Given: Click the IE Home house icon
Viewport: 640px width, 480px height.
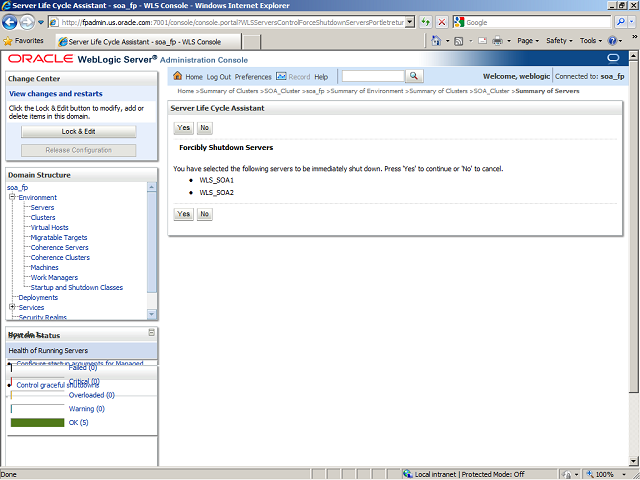Looking at the screenshot, I should click(438, 41).
